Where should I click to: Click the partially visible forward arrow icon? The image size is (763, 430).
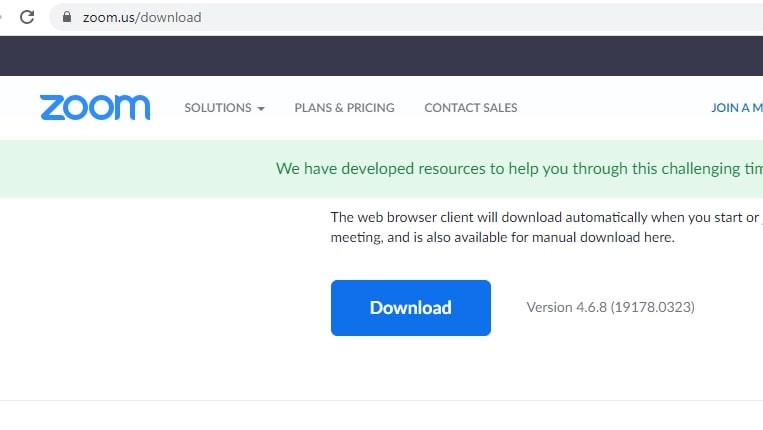(2, 17)
